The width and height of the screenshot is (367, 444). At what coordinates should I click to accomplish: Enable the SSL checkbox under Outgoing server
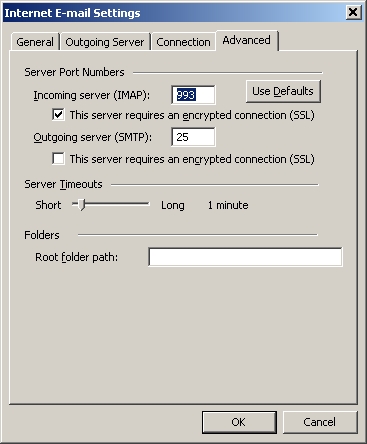pos(59,159)
